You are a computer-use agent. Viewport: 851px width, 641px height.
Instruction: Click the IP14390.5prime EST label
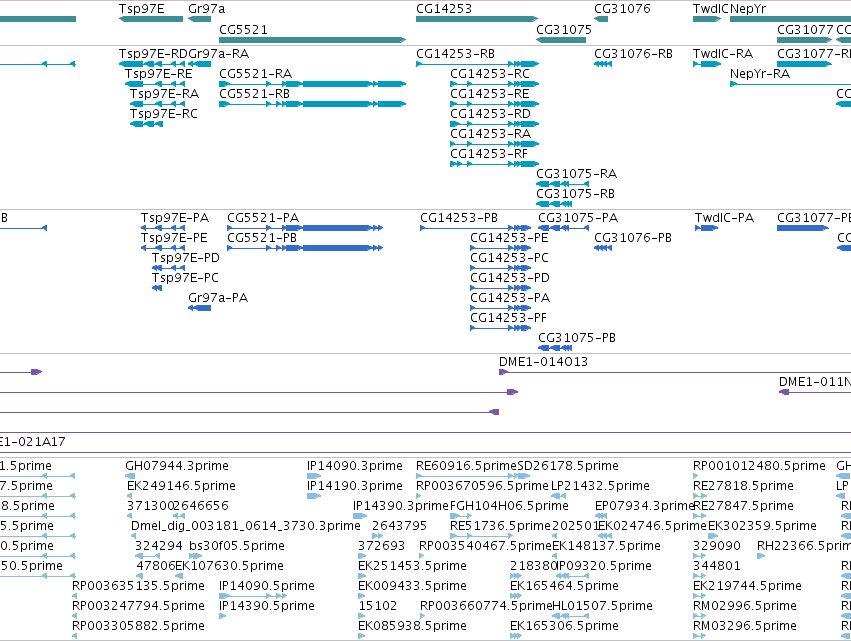click(267, 605)
